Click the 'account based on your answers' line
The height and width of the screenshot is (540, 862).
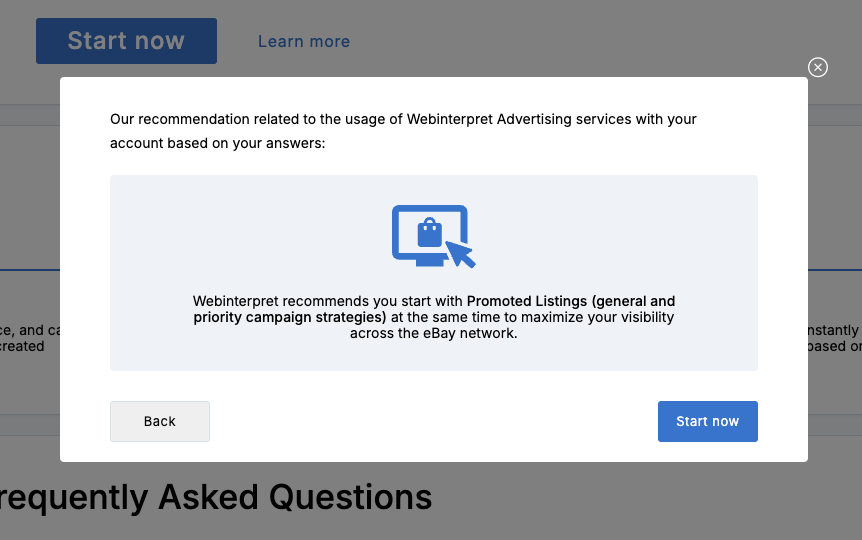(218, 144)
